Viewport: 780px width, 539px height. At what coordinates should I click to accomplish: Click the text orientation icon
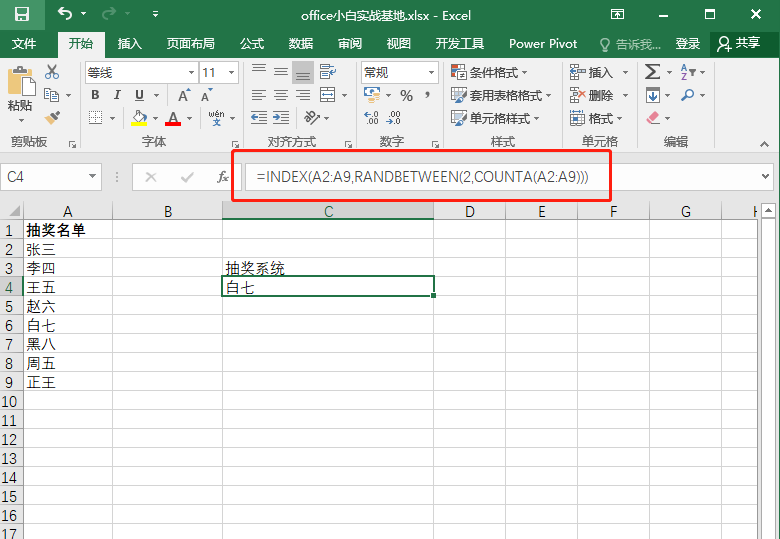click(312, 117)
